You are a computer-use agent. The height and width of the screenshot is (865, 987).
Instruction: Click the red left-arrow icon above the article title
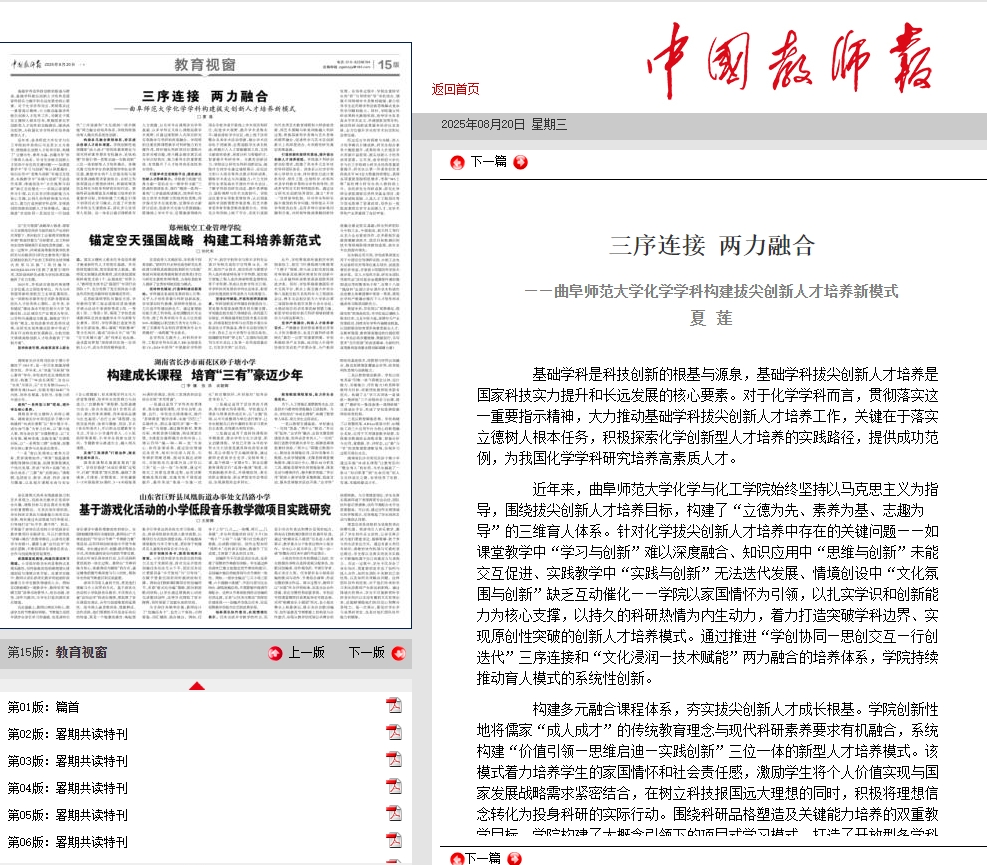point(457,162)
